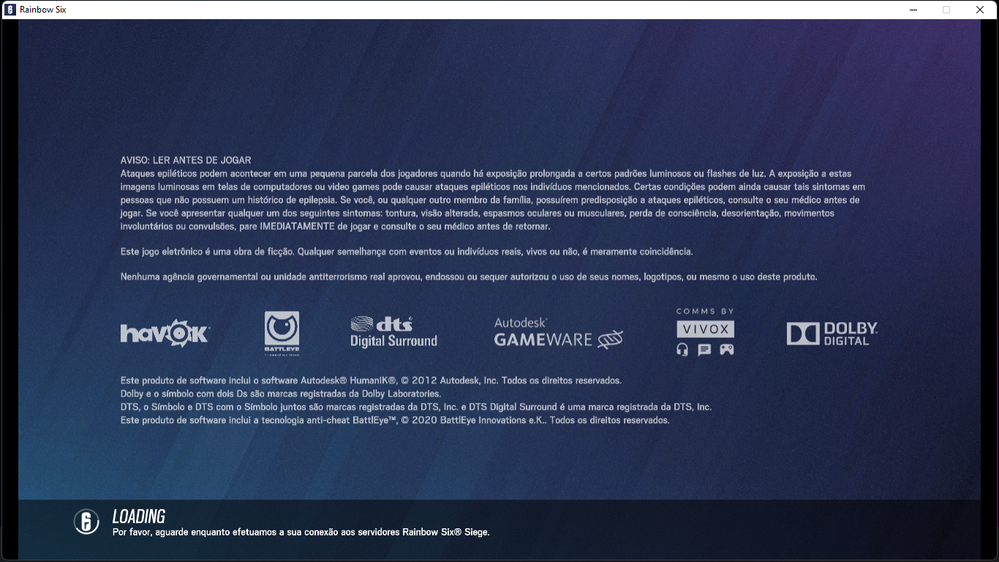Minimize the Rainbow Six window
This screenshot has width=999, height=562.
913,10
